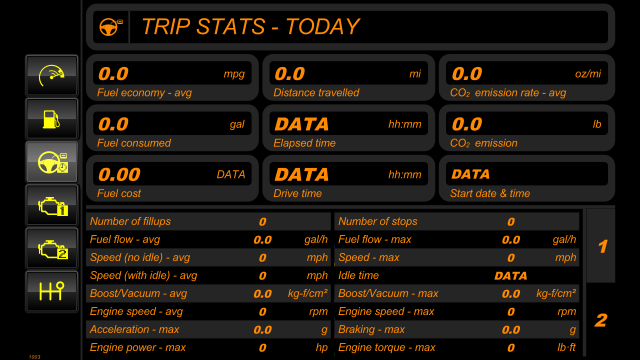
Task: Switch to stats page 1 tab
Action: (601, 246)
